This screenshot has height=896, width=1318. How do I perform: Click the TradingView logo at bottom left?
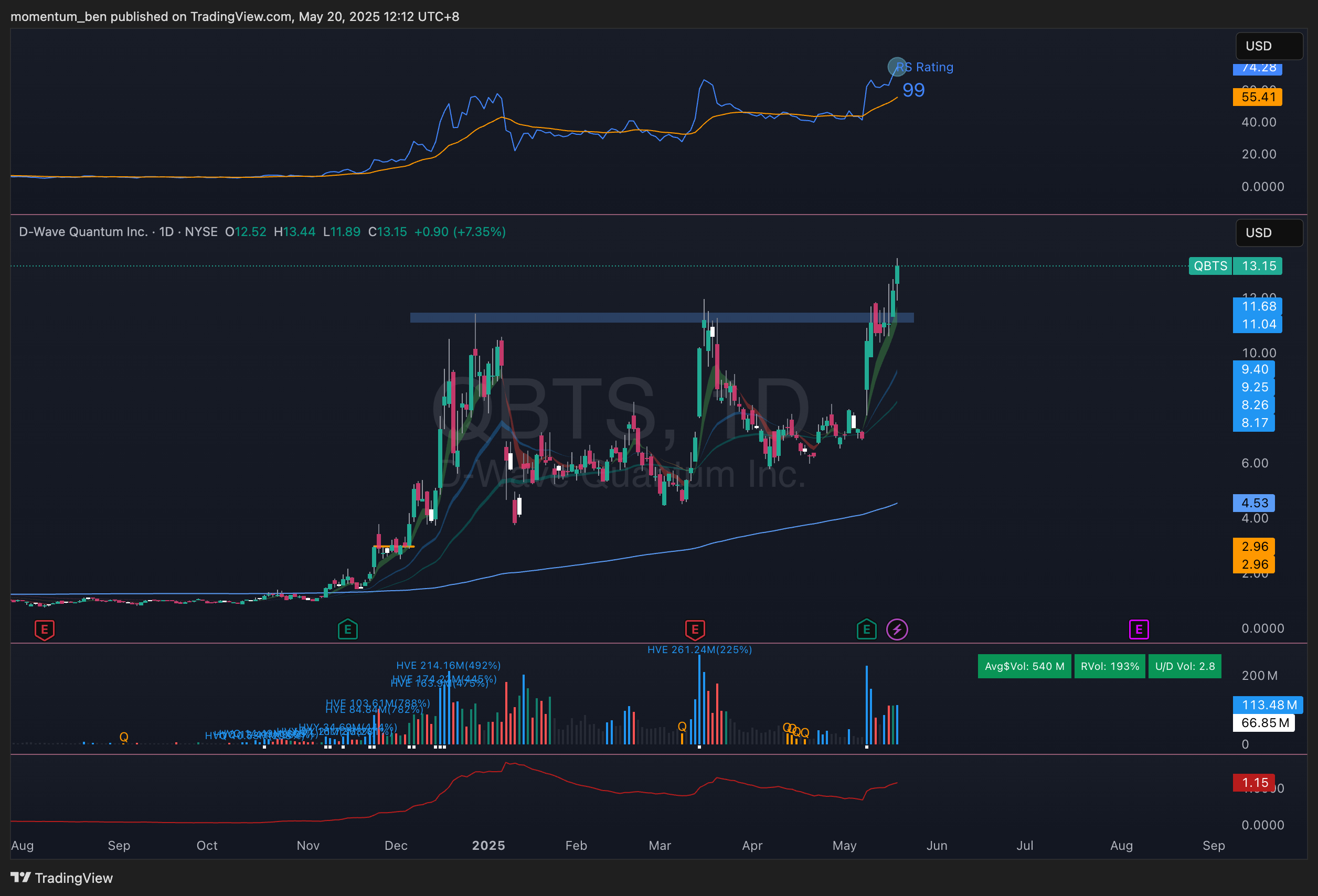(x=61, y=878)
